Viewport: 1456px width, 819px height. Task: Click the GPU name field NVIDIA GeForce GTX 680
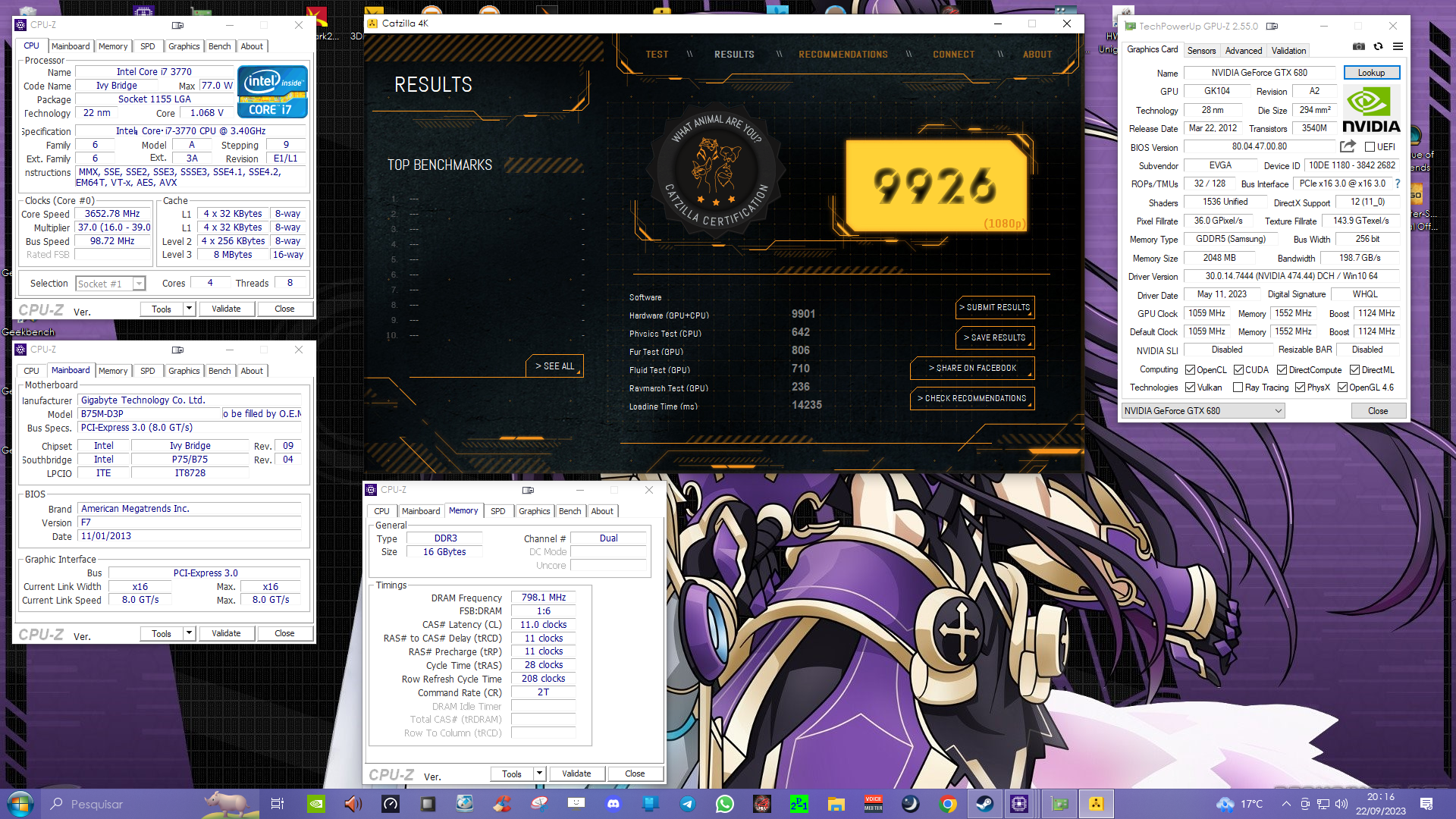1259,73
